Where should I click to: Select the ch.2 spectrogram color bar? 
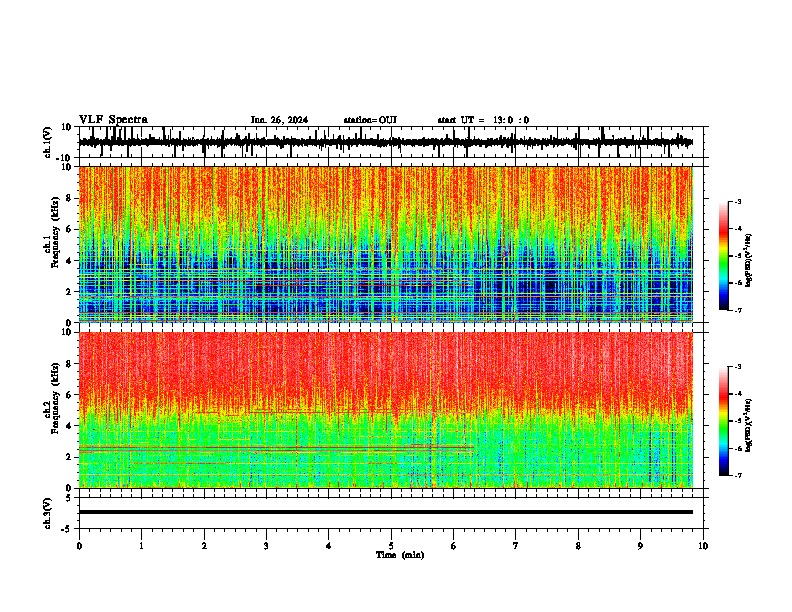click(724, 421)
